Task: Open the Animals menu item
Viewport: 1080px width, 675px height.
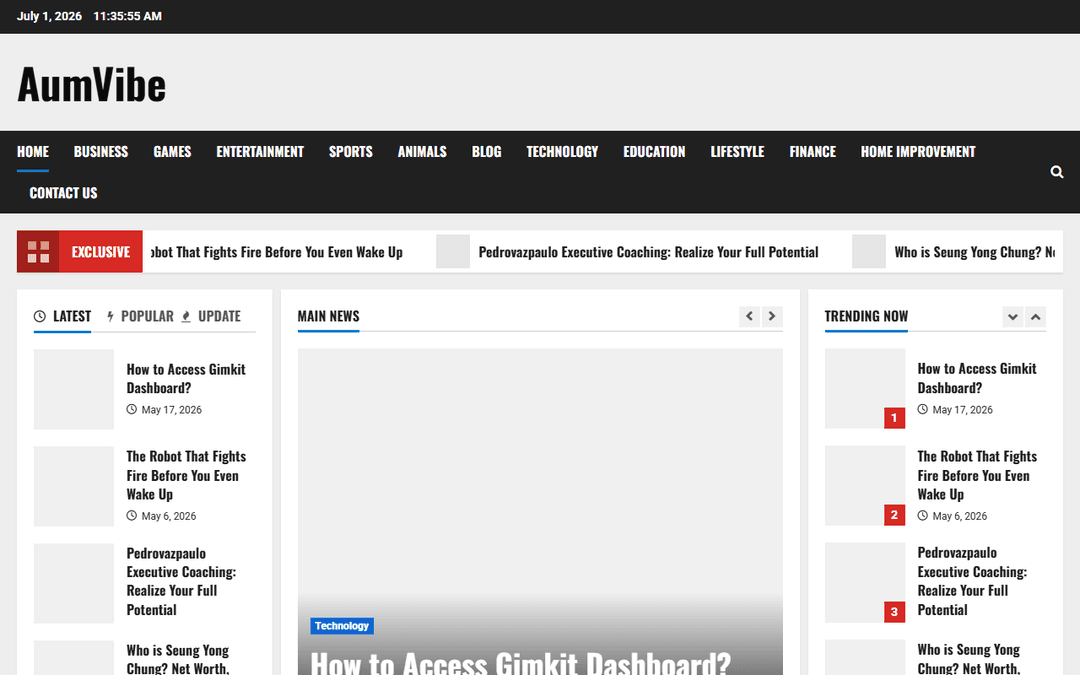Action: pos(422,152)
